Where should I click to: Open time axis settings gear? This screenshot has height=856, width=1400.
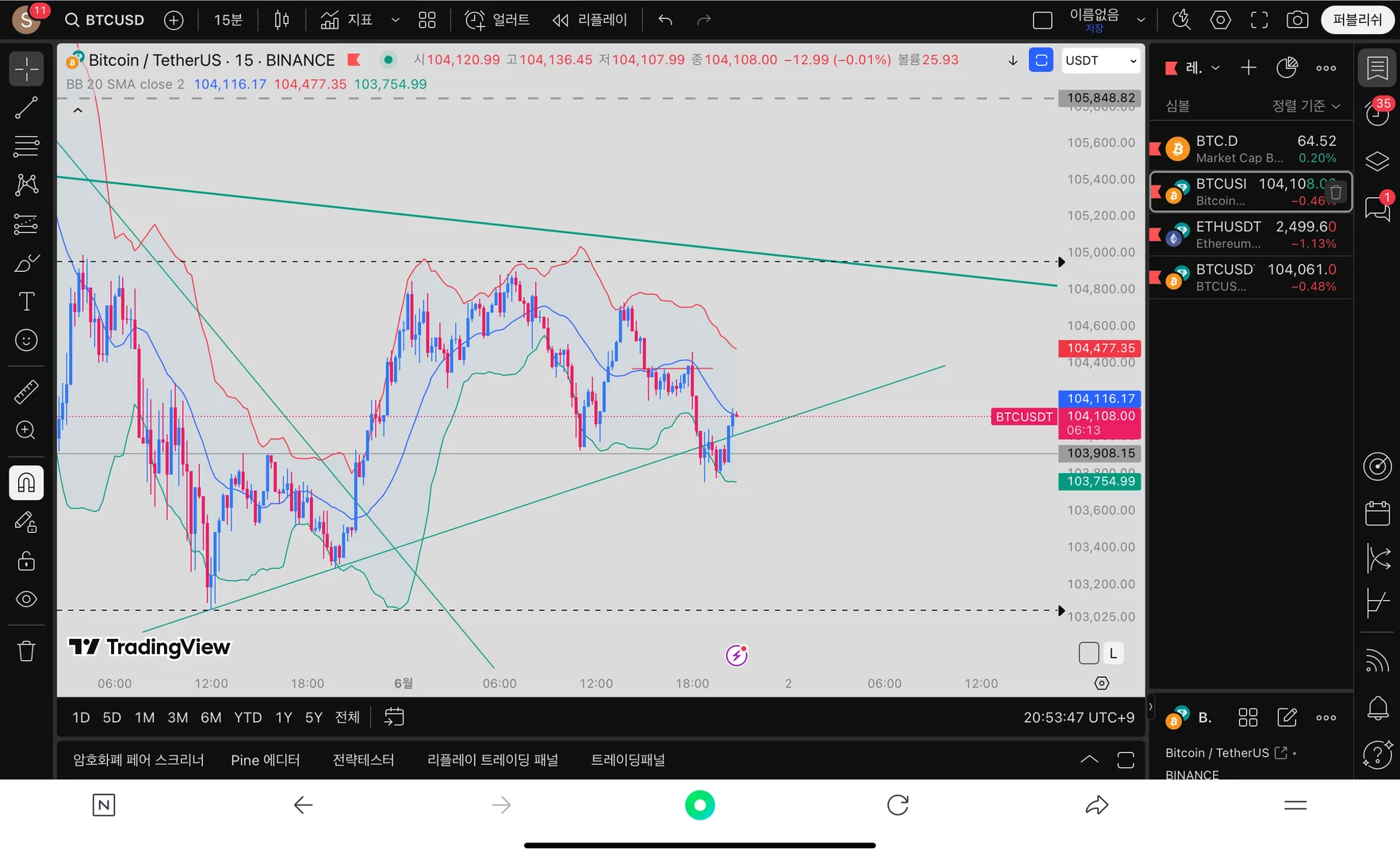click(1101, 683)
